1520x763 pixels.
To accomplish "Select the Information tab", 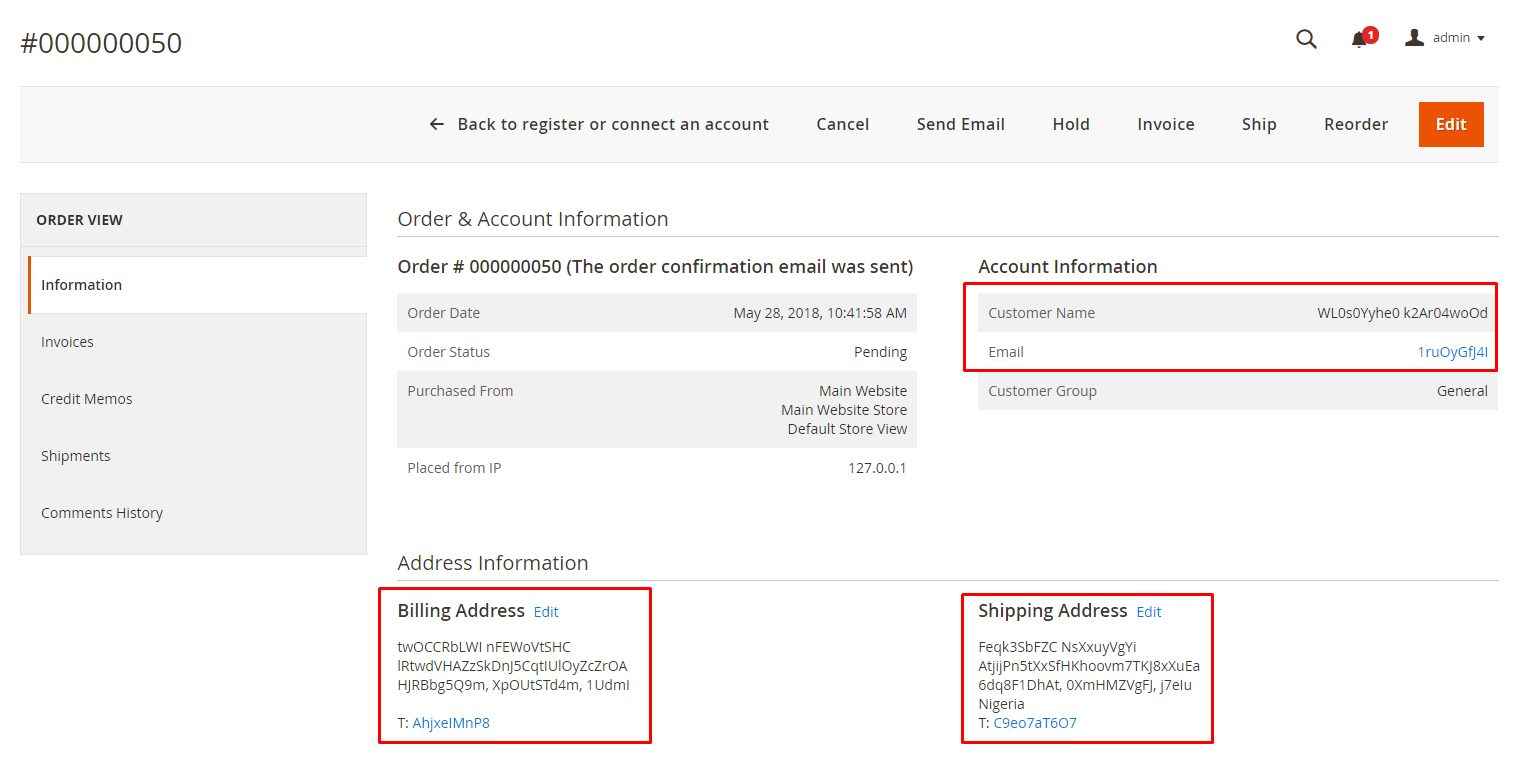I will pyautogui.click(x=81, y=285).
